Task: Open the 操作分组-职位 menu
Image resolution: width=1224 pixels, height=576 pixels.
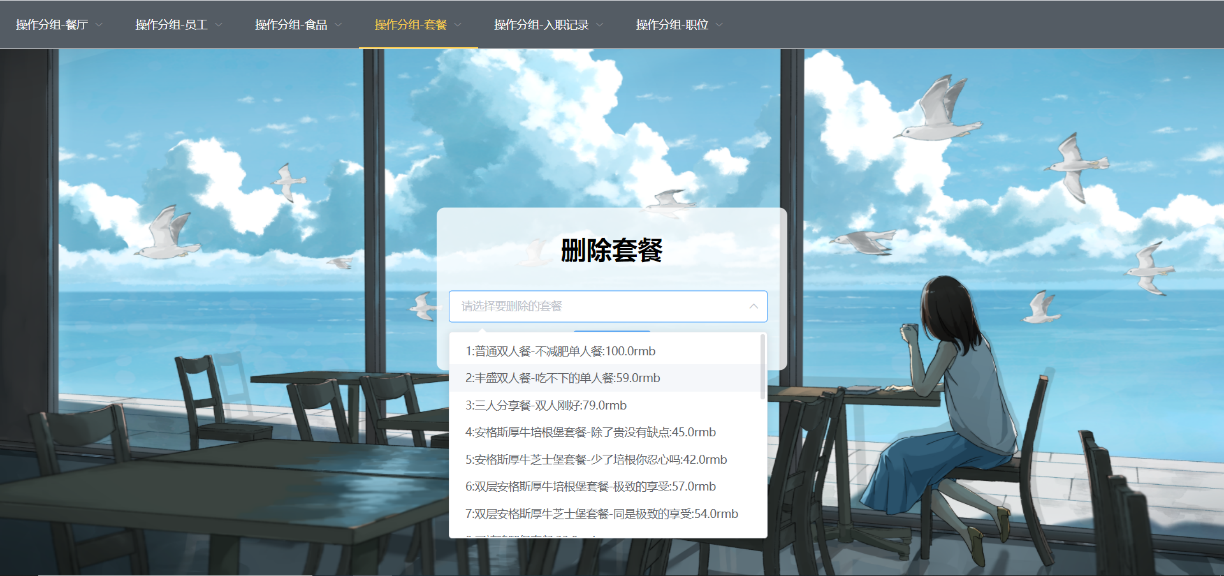Action: click(x=680, y=25)
